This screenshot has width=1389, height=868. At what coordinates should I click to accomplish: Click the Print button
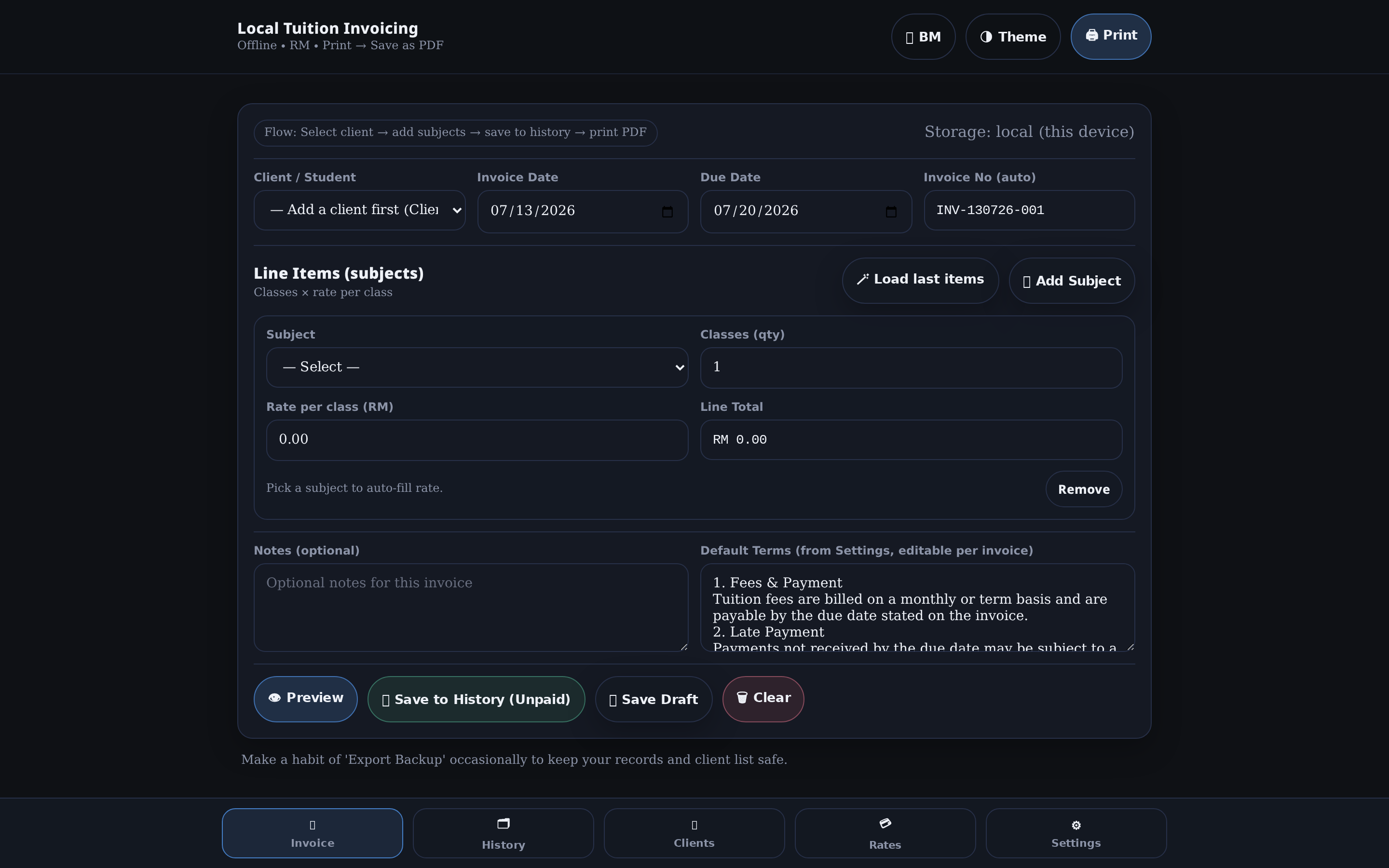click(x=1110, y=36)
